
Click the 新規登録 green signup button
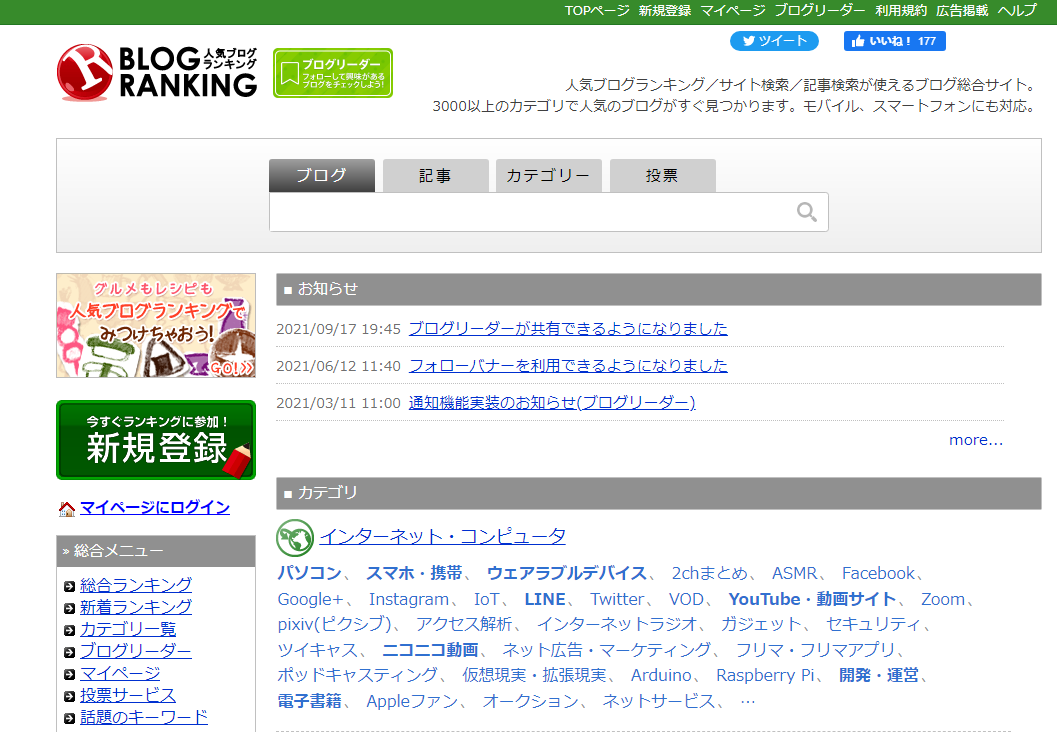tap(156, 440)
